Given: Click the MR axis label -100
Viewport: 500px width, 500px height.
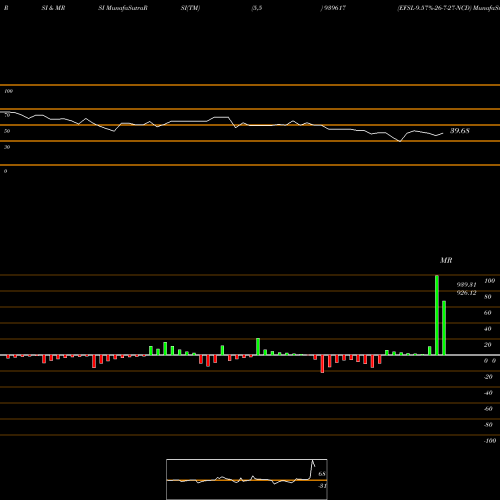Looking at the screenshot, I should coord(490,441).
